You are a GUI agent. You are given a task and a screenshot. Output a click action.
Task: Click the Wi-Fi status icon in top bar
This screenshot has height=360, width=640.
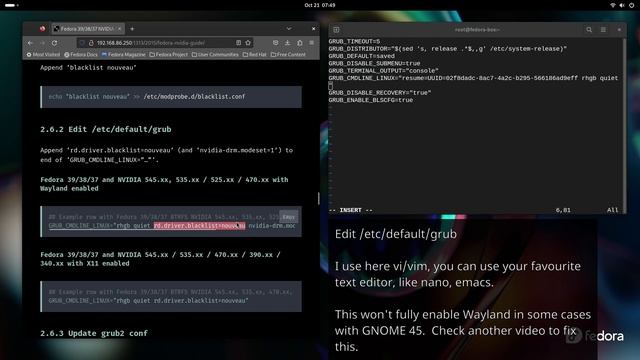click(612, 5)
